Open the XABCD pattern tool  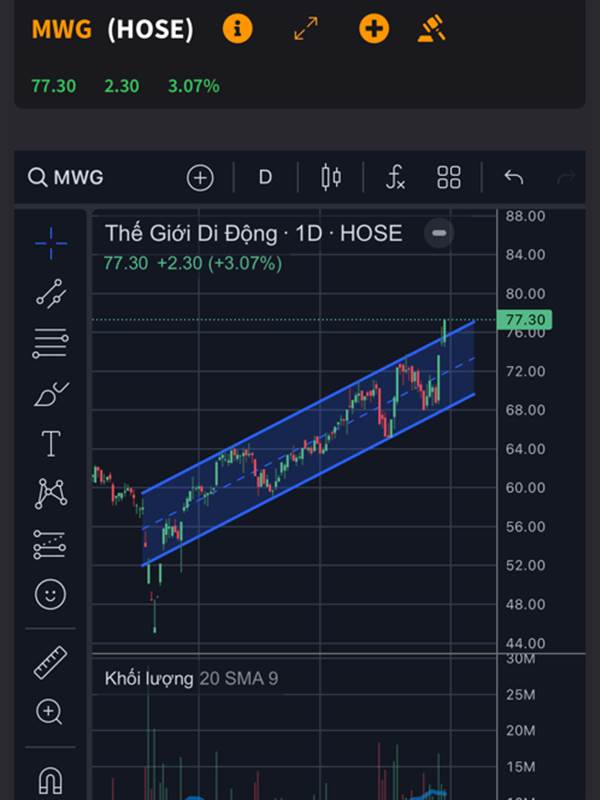51,493
